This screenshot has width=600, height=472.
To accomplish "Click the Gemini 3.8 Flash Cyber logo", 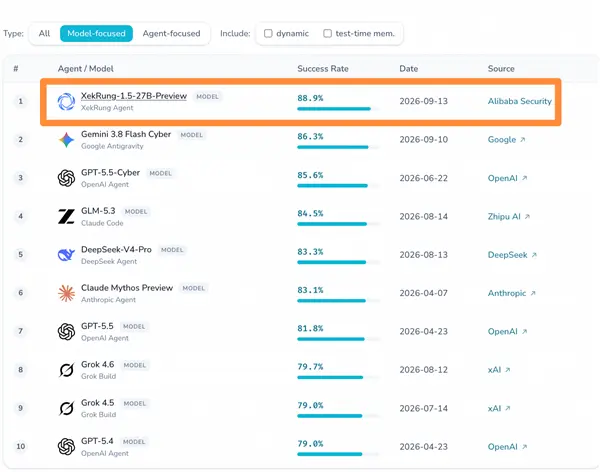I will tap(66, 140).
